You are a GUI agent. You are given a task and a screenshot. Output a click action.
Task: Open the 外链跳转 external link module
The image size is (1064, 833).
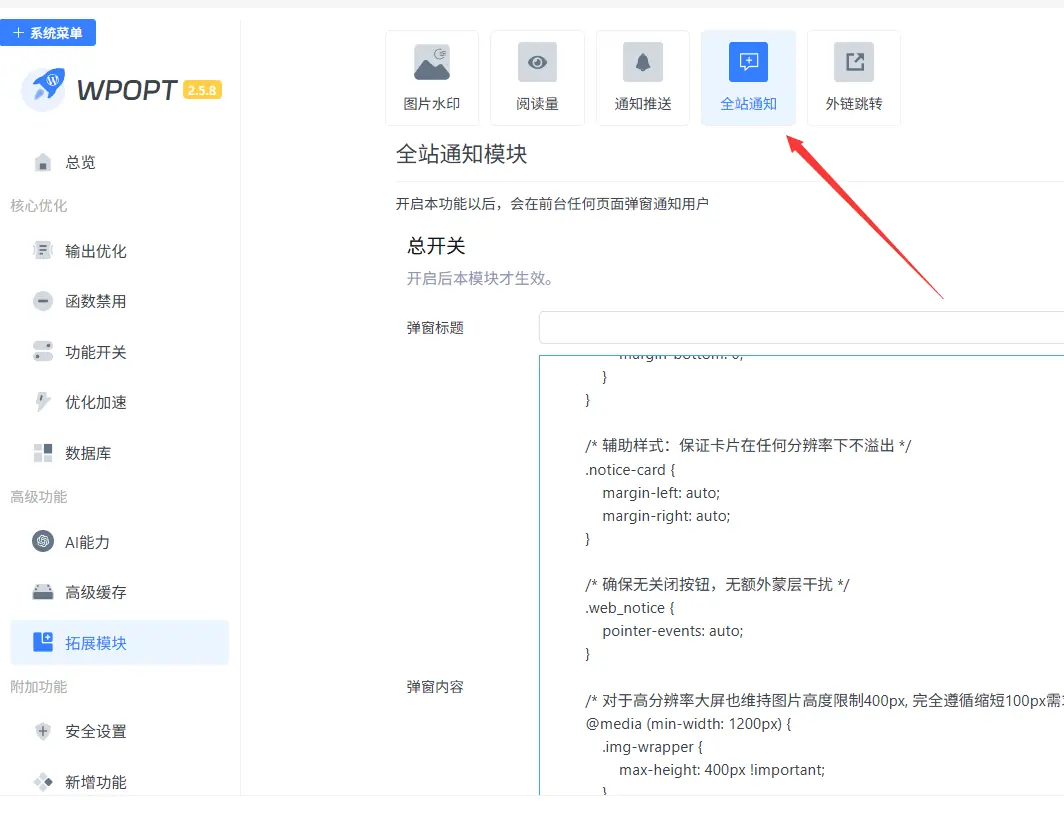[854, 78]
